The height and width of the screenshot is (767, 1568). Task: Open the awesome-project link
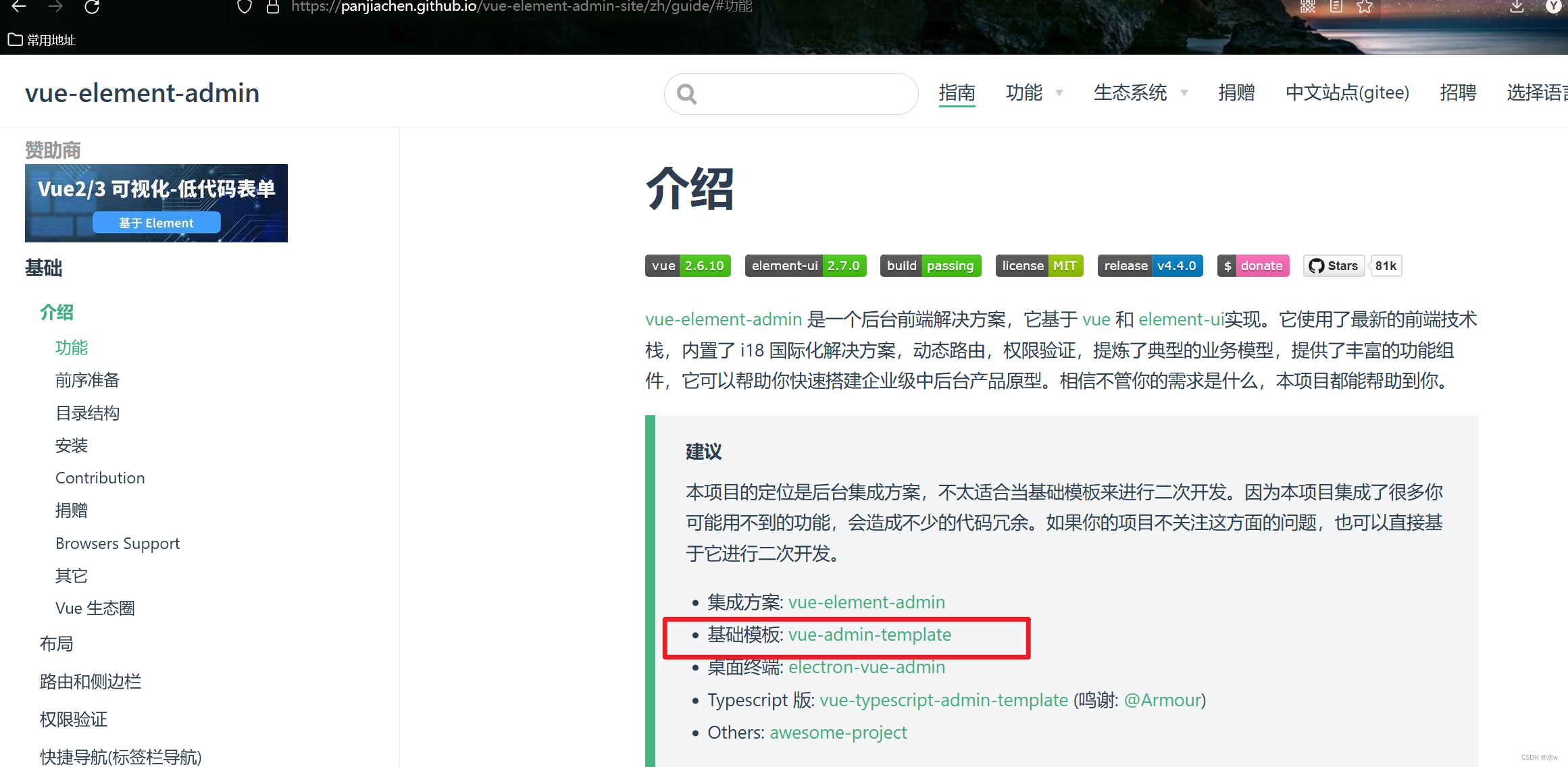click(x=838, y=733)
